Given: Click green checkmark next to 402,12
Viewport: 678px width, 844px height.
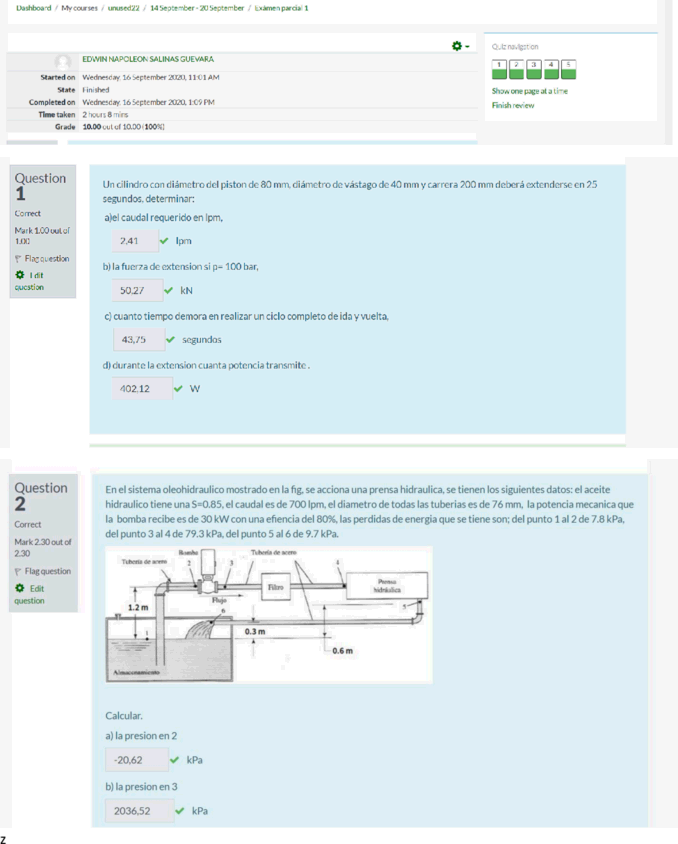Looking at the screenshot, I should click(x=178, y=389).
